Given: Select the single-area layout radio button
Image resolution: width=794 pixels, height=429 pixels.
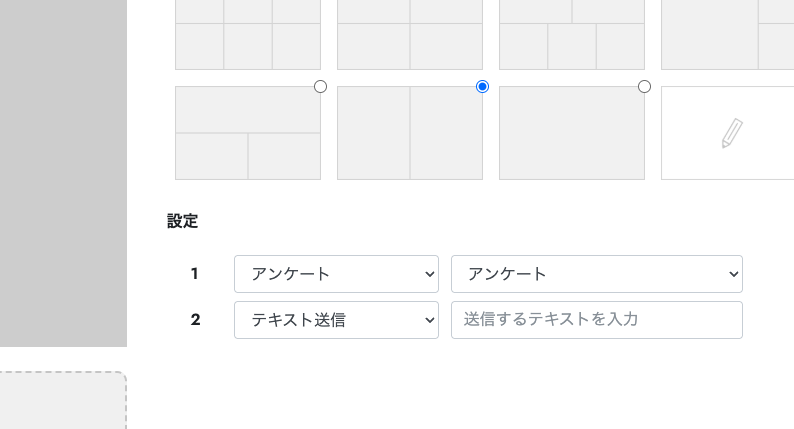Looking at the screenshot, I should tap(644, 87).
